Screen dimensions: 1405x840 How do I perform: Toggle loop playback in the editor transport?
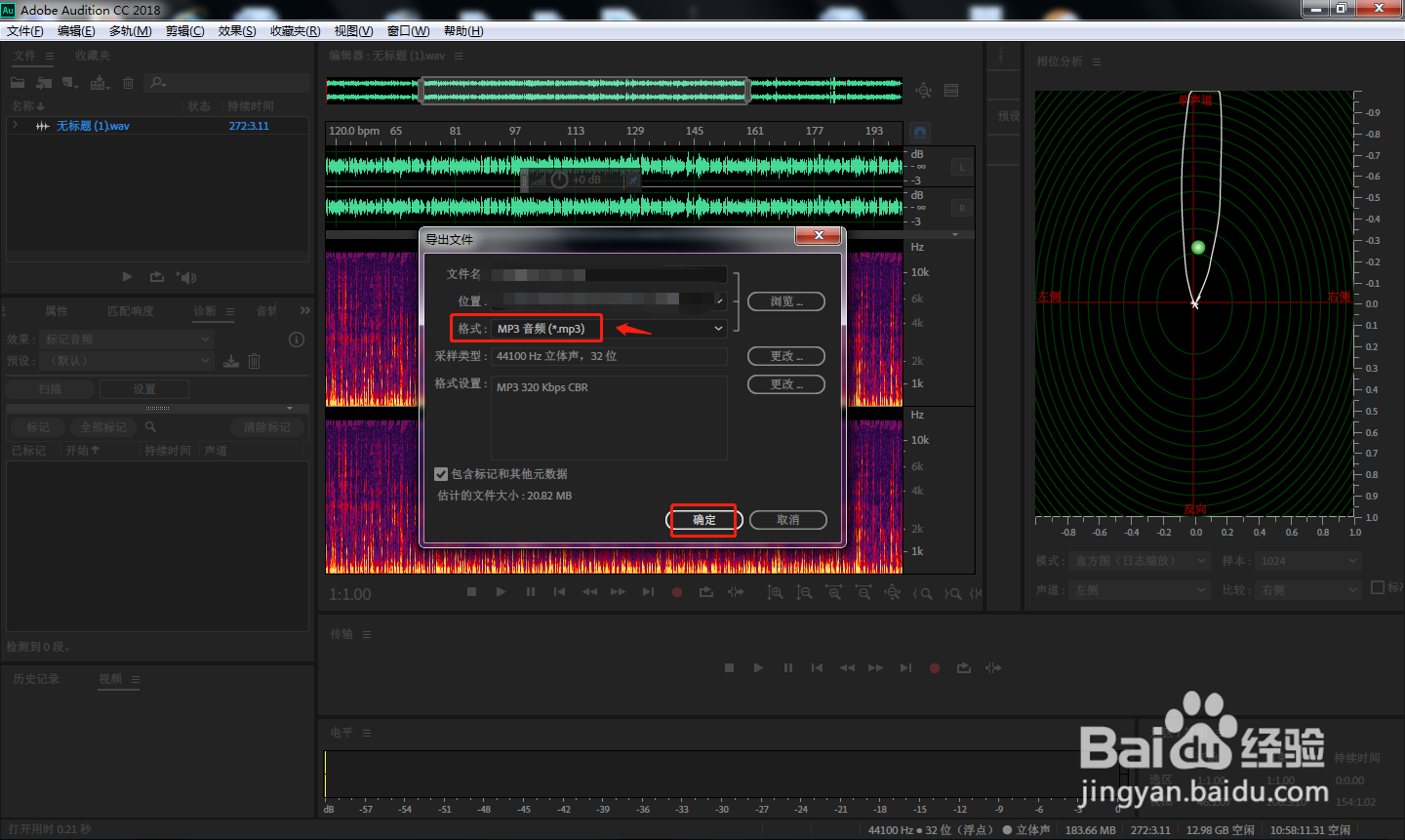(x=706, y=592)
